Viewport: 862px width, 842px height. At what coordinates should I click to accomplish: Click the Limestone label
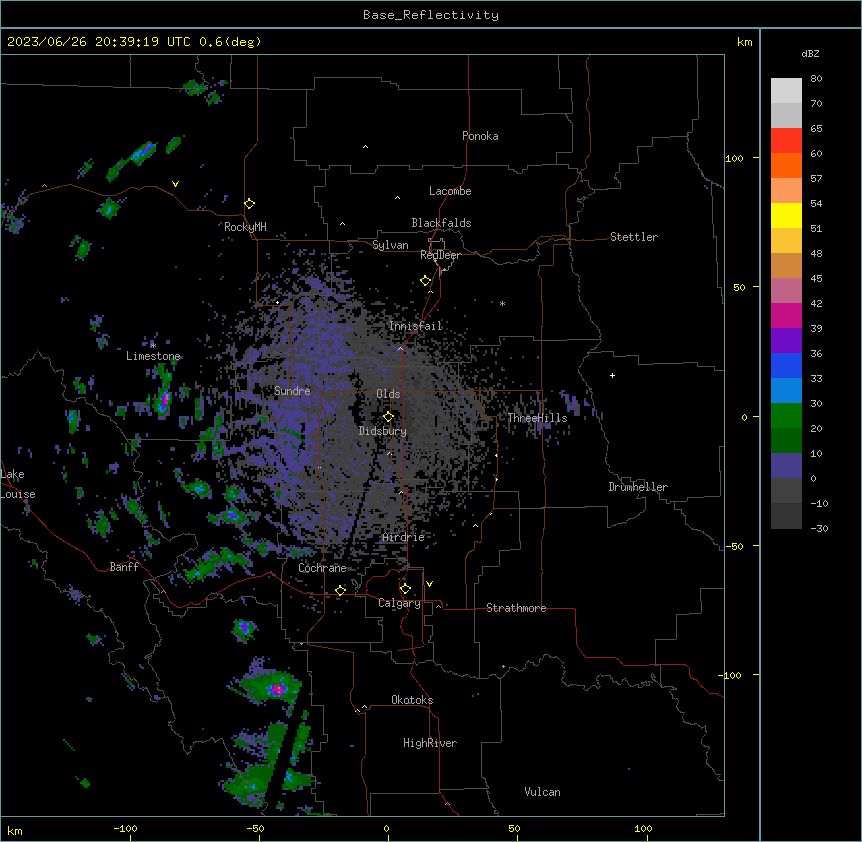click(153, 356)
